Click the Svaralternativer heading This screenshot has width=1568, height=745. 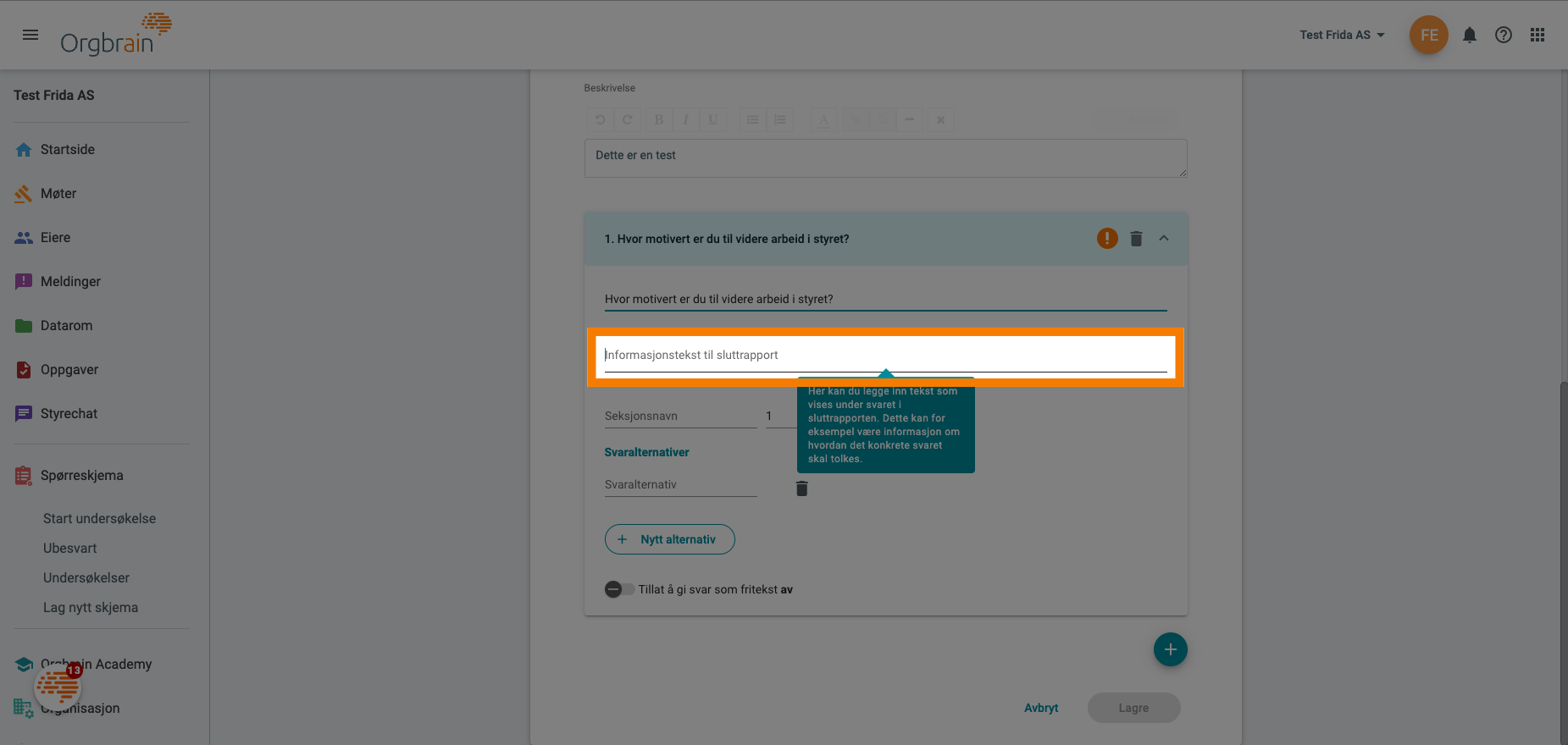coord(646,453)
